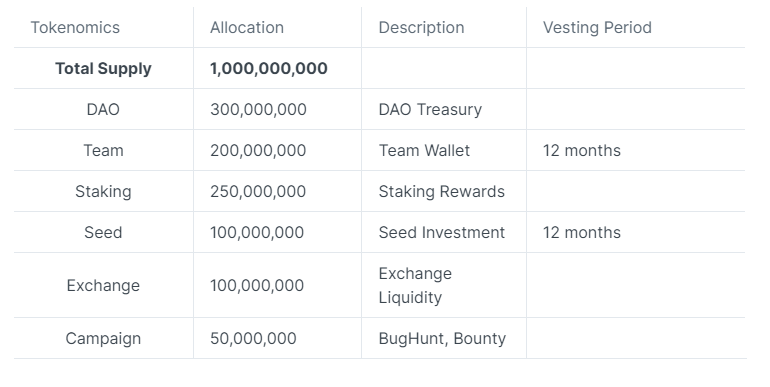Select the 300,000,000 allocation cell
Screen dimensions: 770x387
pyautogui.click(x=258, y=110)
